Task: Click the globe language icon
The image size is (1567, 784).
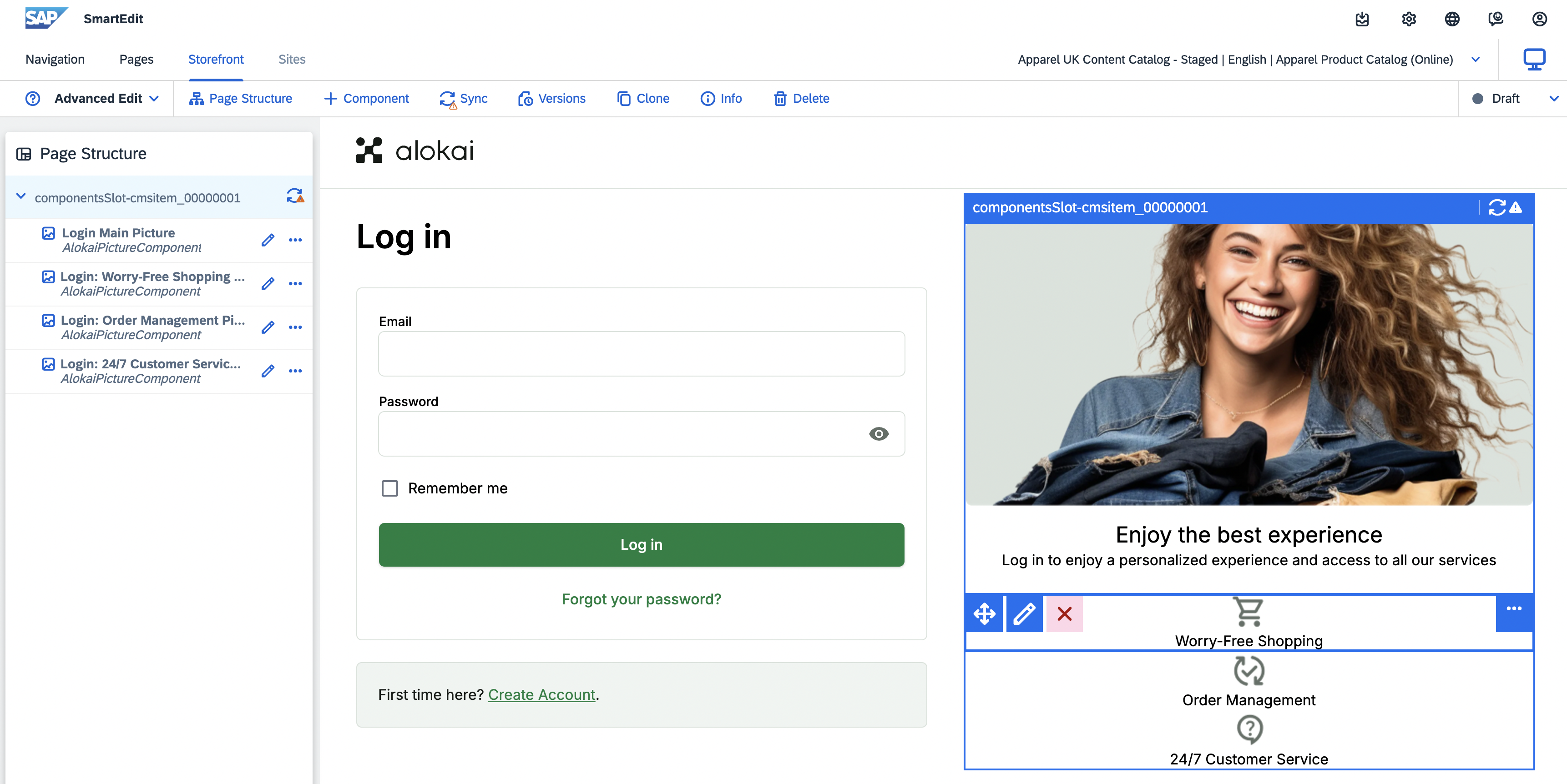Action: [x=1452, y=19]
